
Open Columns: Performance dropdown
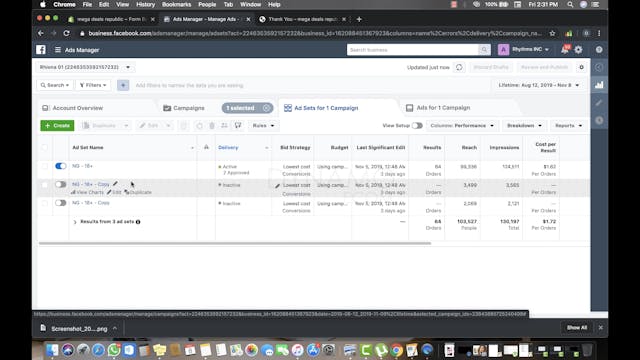[462, 126]
